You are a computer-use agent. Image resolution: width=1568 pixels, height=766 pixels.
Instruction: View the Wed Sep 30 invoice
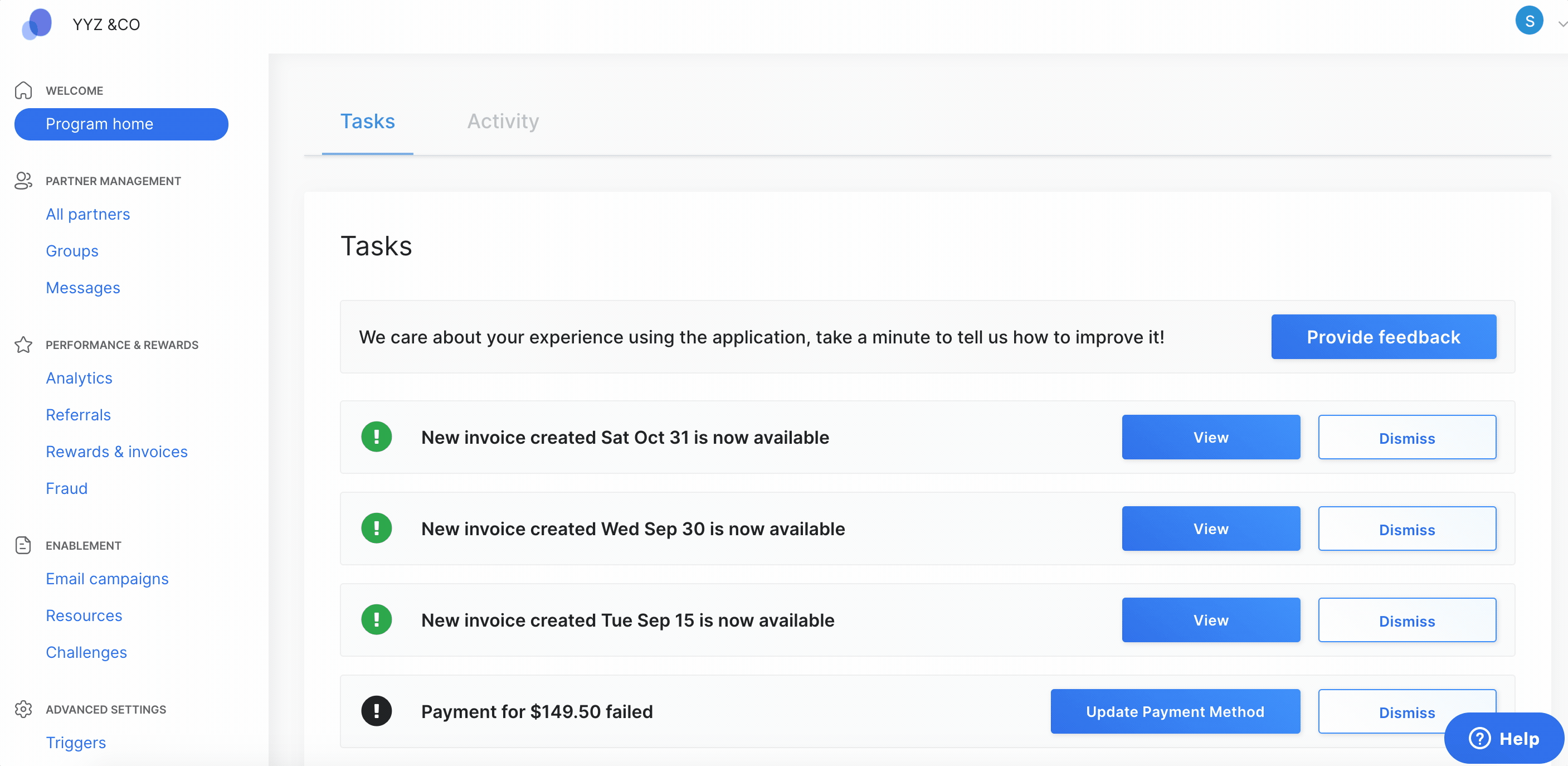pyautogui.click(x=1211, y=529)
